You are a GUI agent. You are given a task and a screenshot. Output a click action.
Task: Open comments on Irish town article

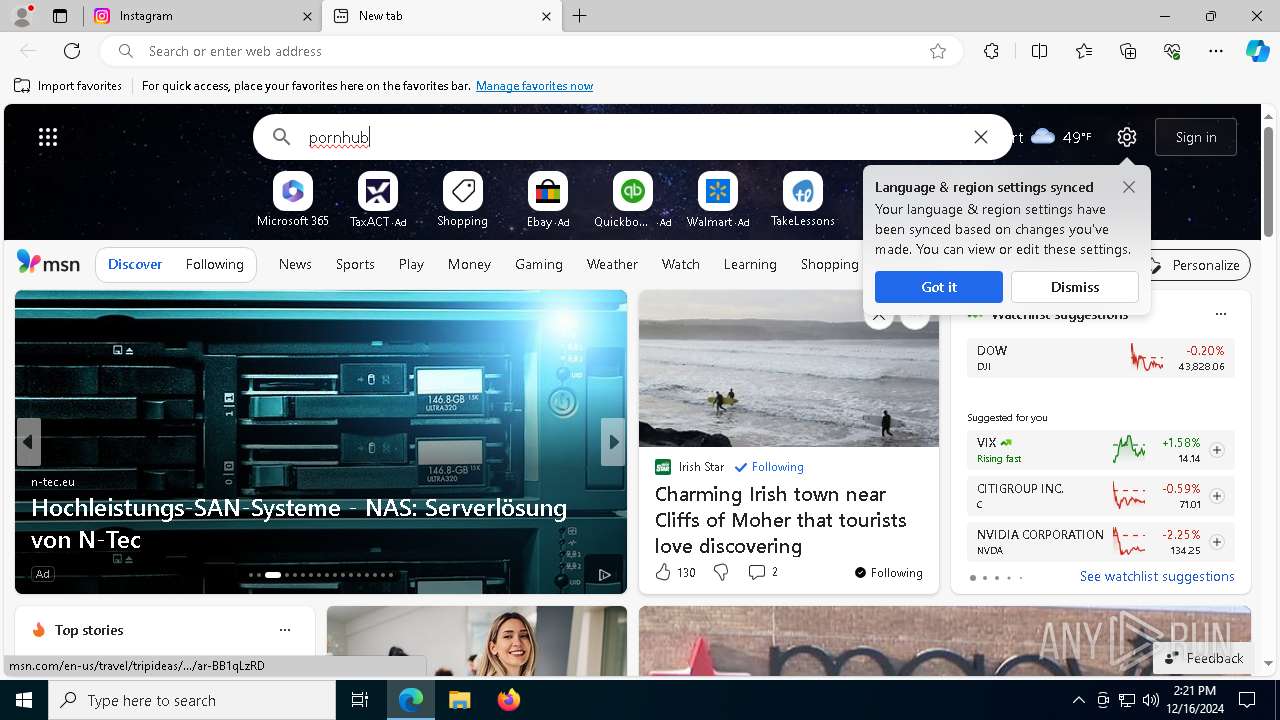click(763, 572)
